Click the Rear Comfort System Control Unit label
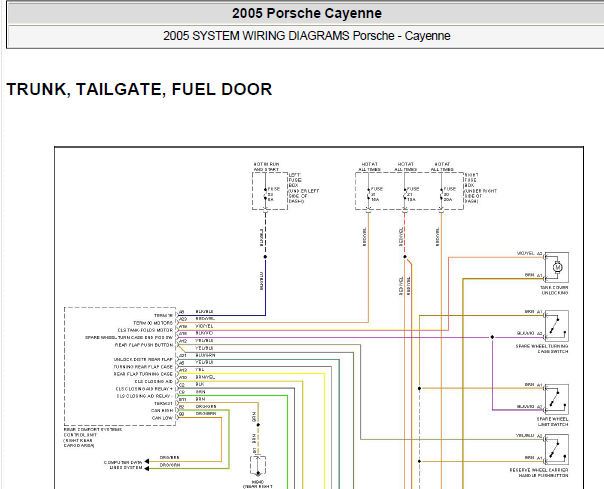This screenshot has height=489, width=604. click(92, 437)
